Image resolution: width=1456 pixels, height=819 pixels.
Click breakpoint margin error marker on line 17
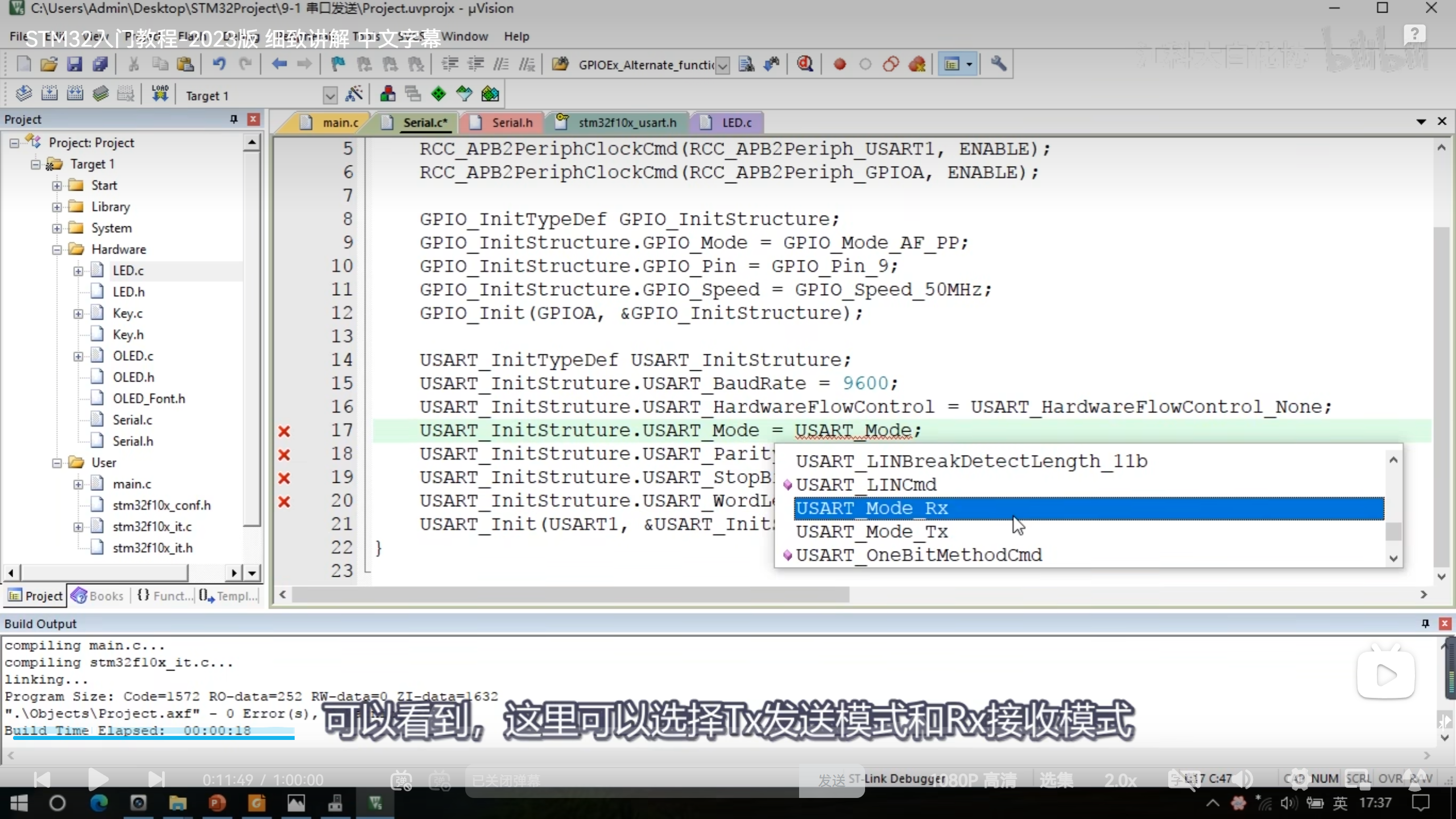coord(284,431)
